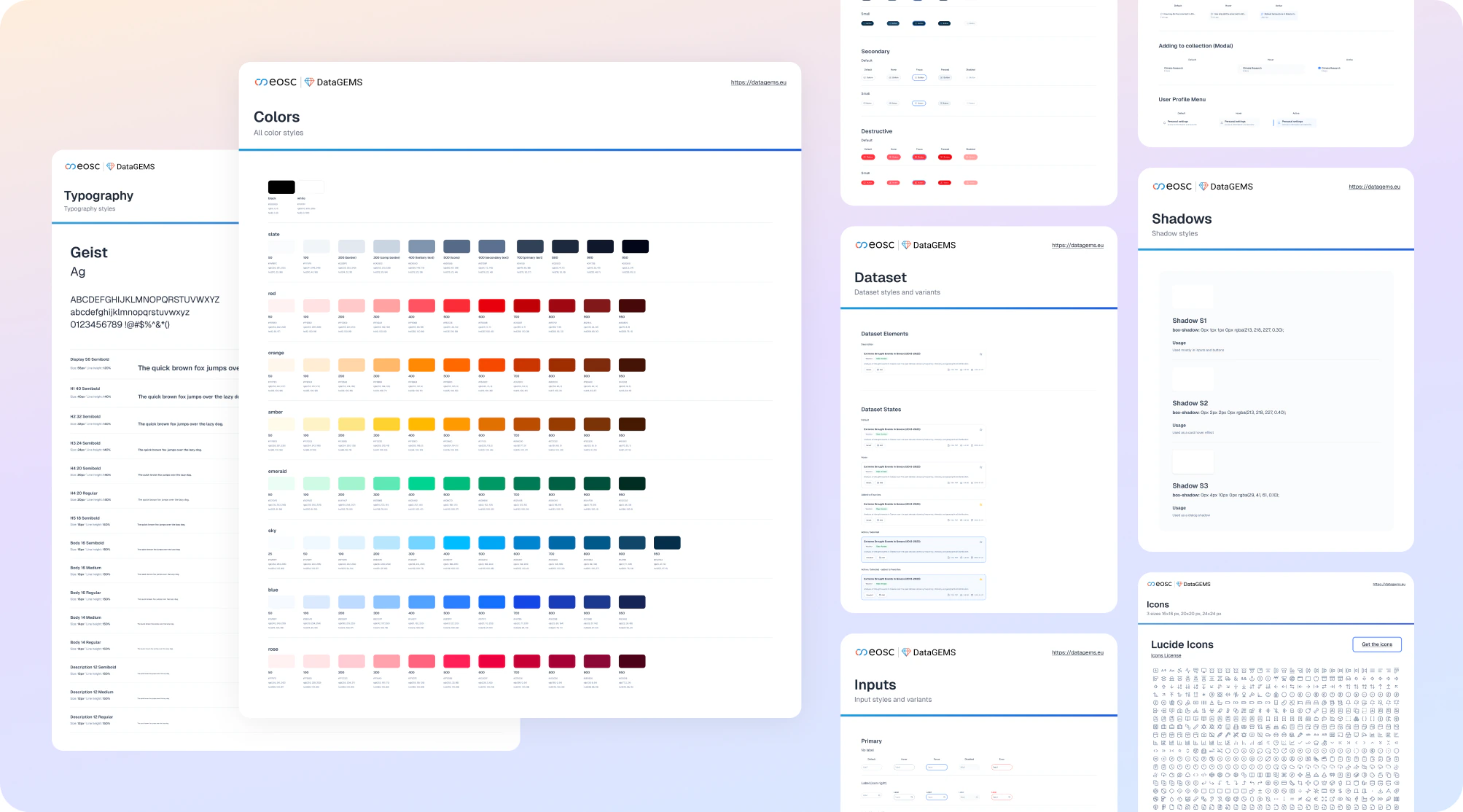Click the eosc logo in the Shadows card
Image resolution: width=1463 pixels, height=812 pixels.
pos(1172,187)
